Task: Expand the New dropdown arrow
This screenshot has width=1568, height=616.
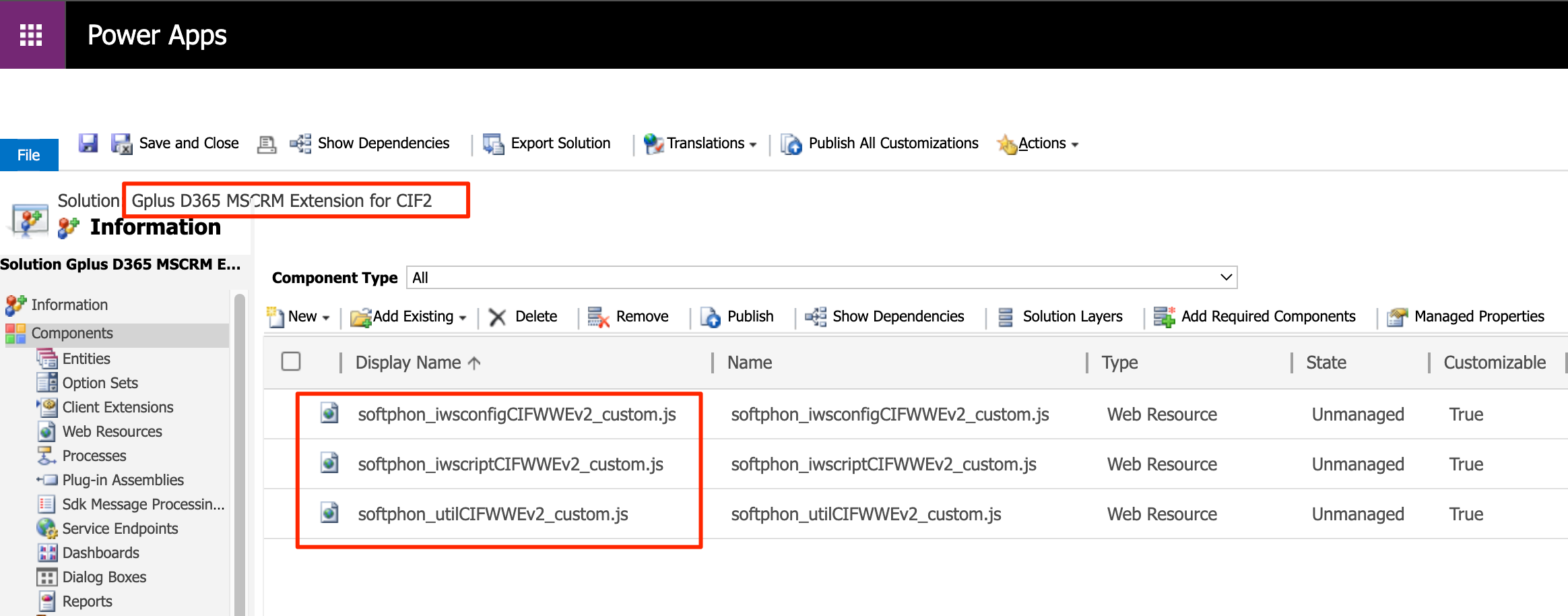Action: (326, 318)
